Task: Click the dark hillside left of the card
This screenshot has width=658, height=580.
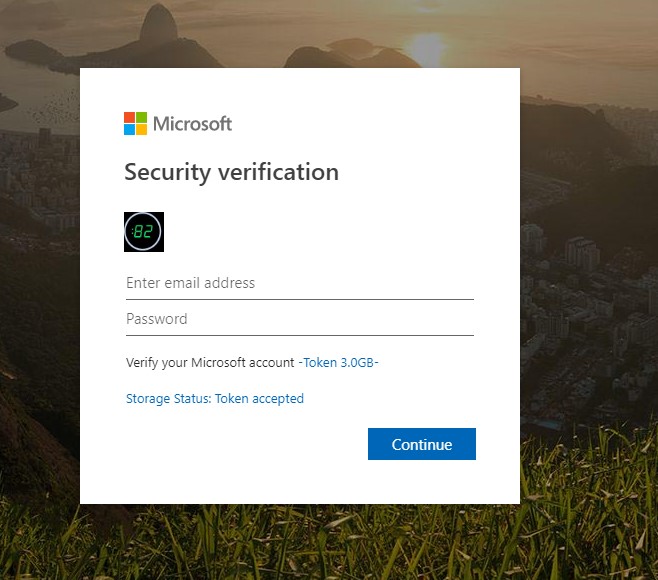Action: tap(35, 400)
